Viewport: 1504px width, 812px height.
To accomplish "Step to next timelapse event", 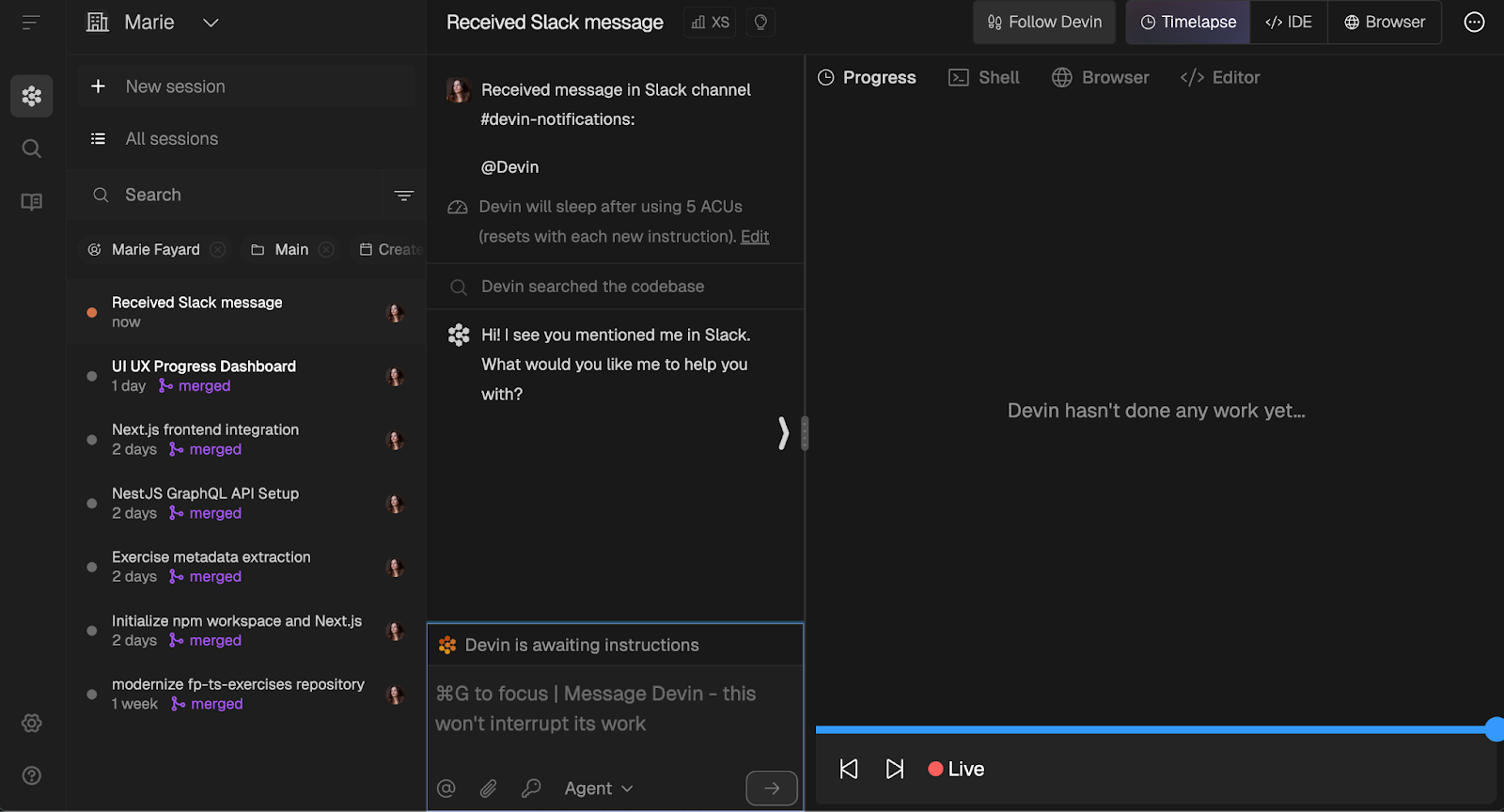I will tap(895, 769).
